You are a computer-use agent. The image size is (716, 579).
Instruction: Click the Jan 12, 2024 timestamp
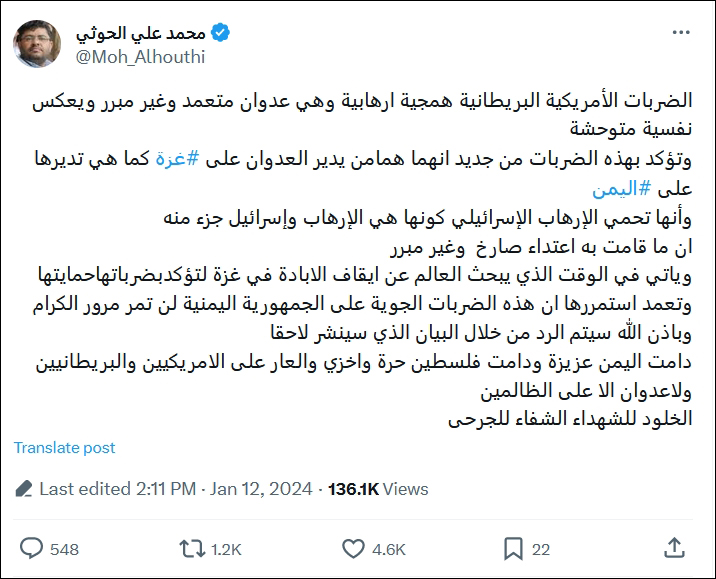(261, 489)
